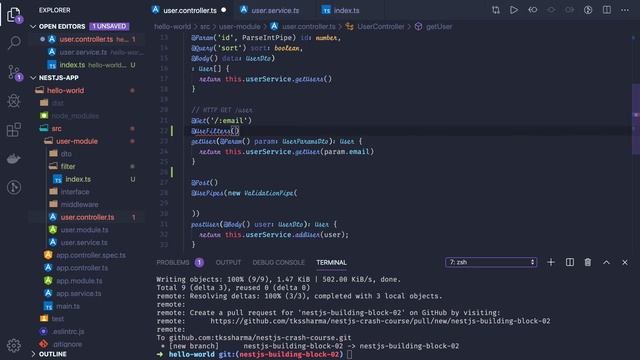This screenshot has height=360, width=640.
Task: Expand the dto folder
Action: 66,154
